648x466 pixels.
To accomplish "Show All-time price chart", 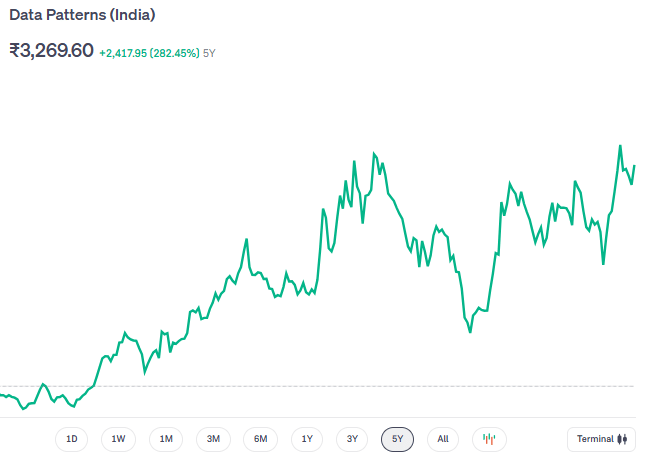I will [442, 439].
